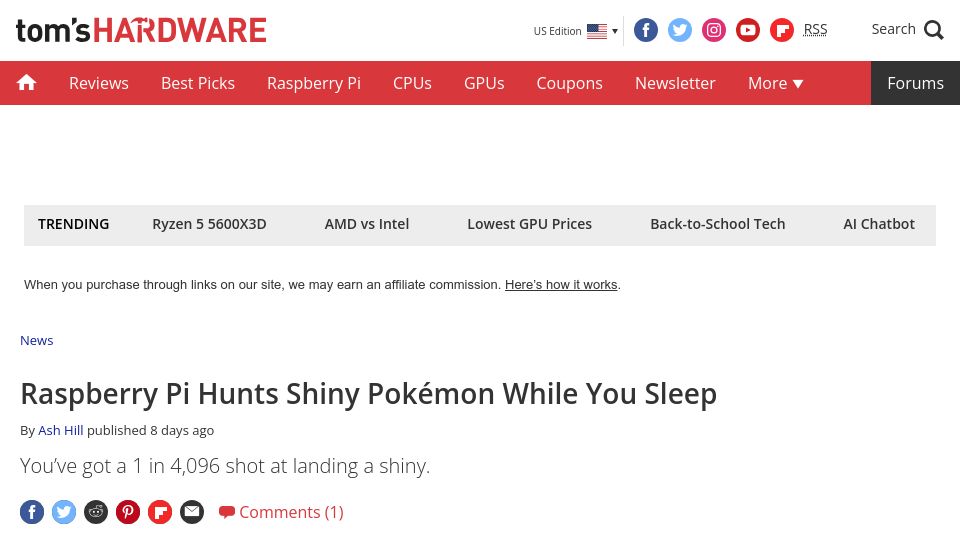This screenshot has width=960, height=540.
Task: Click the article headline about Shiny Pokémon
Action: (x=369, y=394)
